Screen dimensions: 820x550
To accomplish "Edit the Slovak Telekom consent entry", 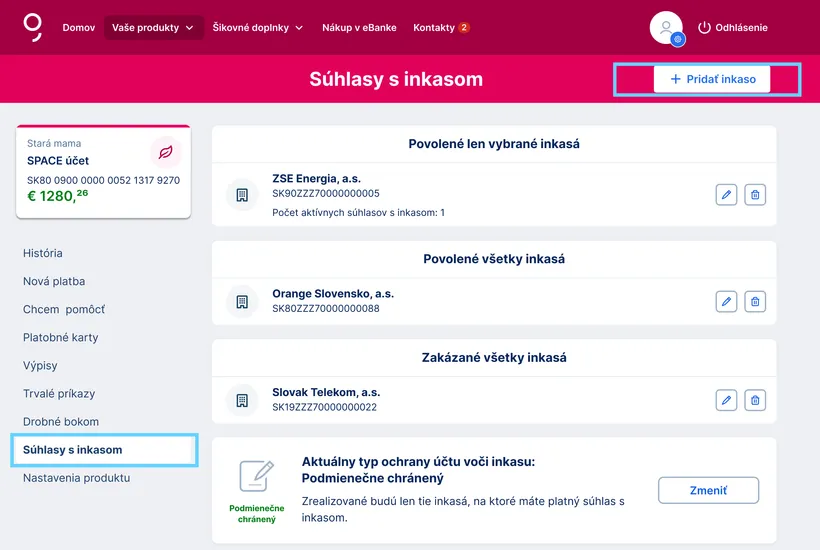I will coord(726,400).
